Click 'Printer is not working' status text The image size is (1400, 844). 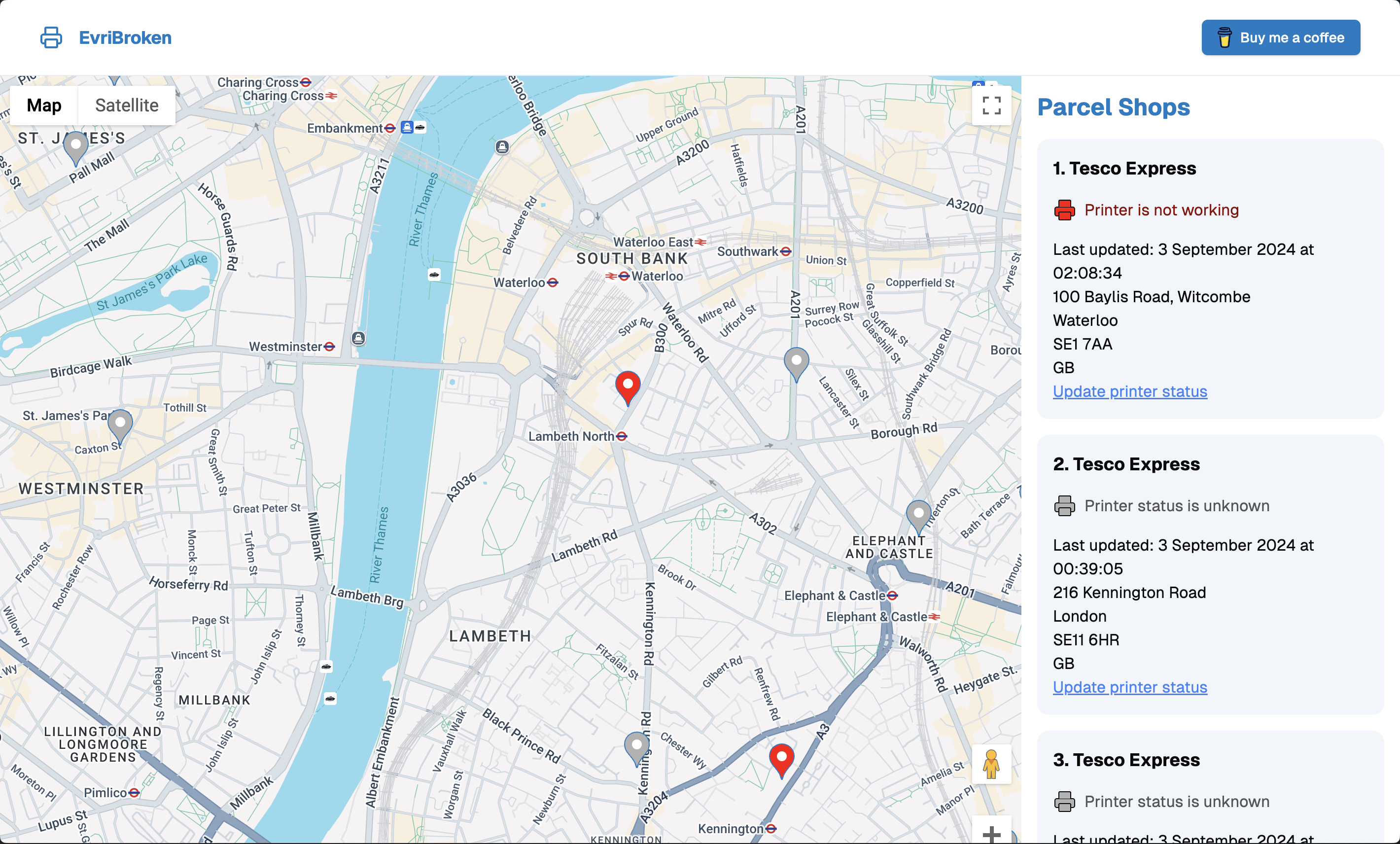click(x=1161, y=211)
